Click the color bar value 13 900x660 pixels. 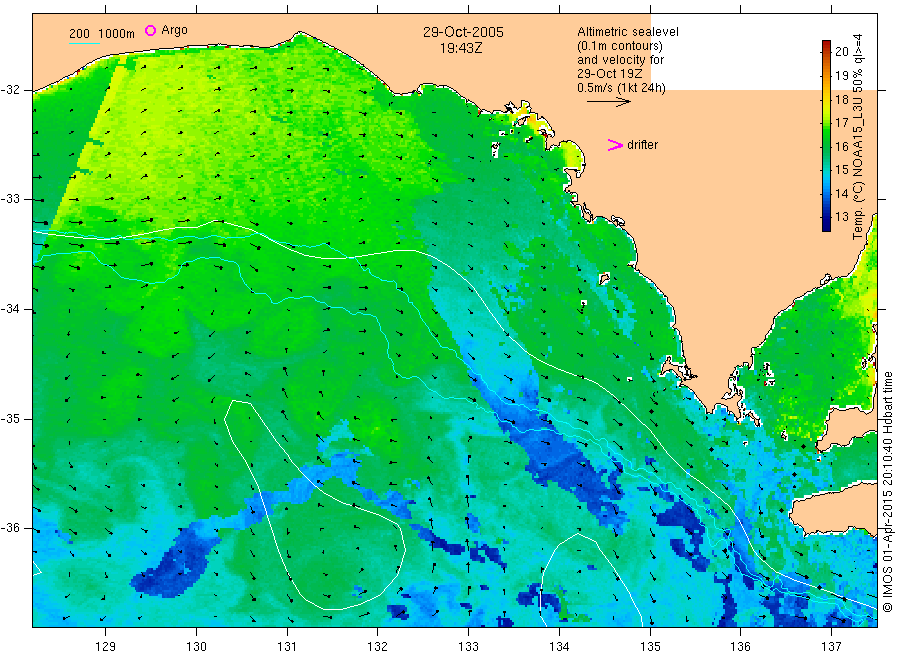(841, 217)
